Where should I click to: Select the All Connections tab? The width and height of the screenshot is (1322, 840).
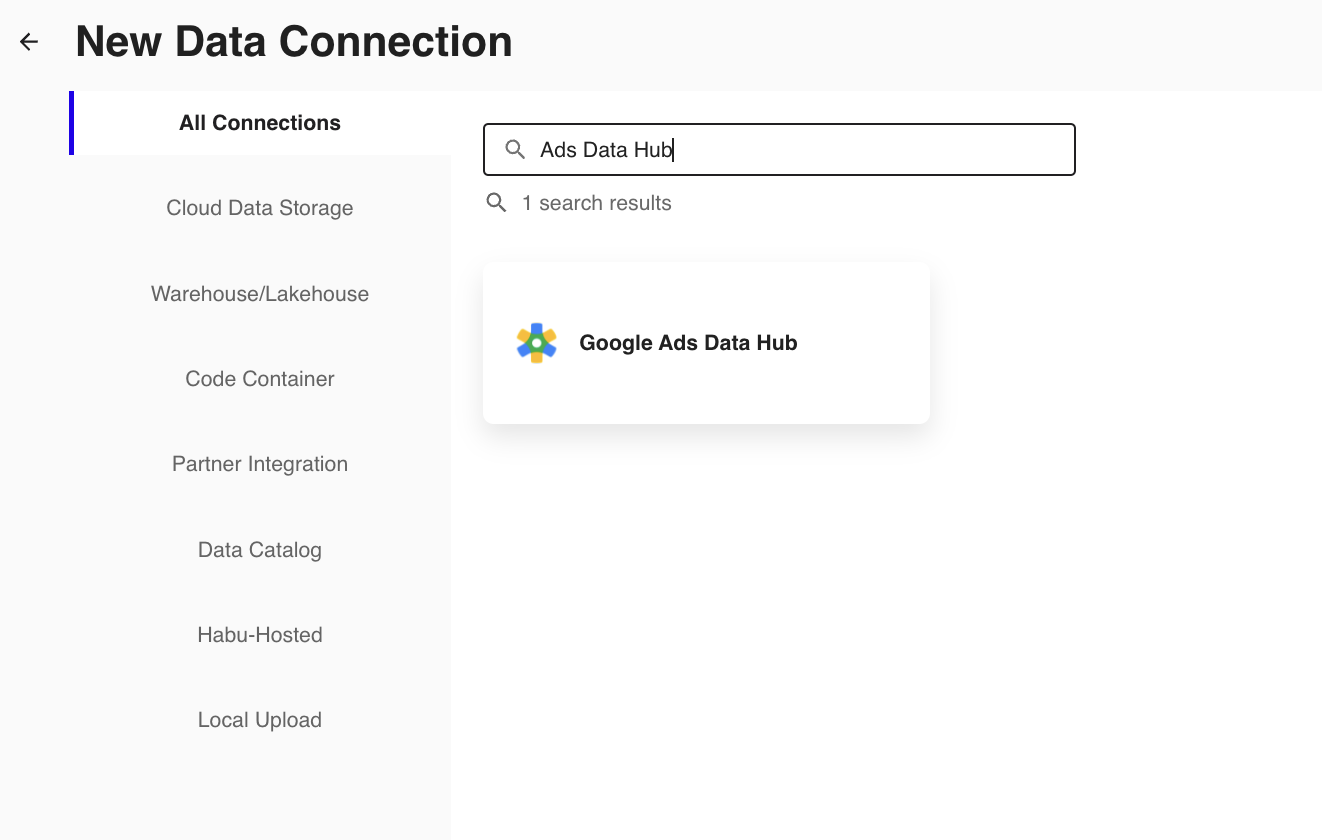260,123
